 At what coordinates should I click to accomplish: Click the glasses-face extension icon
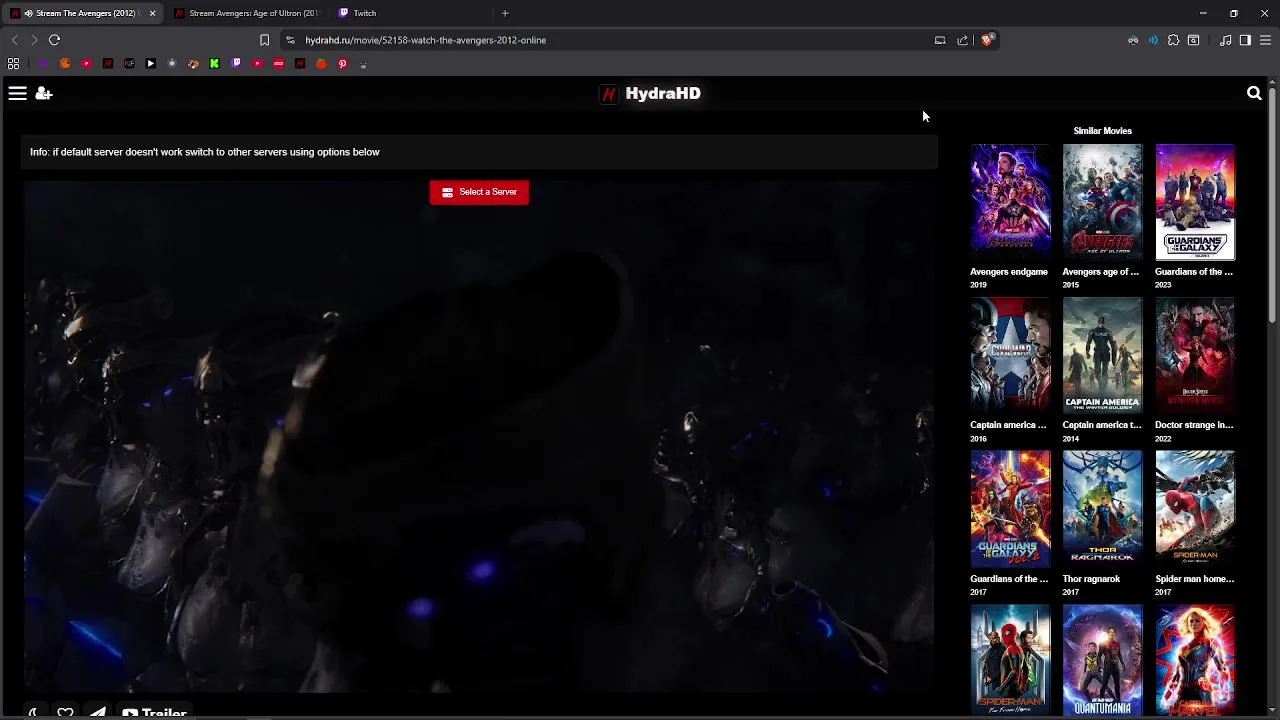(x=1133, y=40)
